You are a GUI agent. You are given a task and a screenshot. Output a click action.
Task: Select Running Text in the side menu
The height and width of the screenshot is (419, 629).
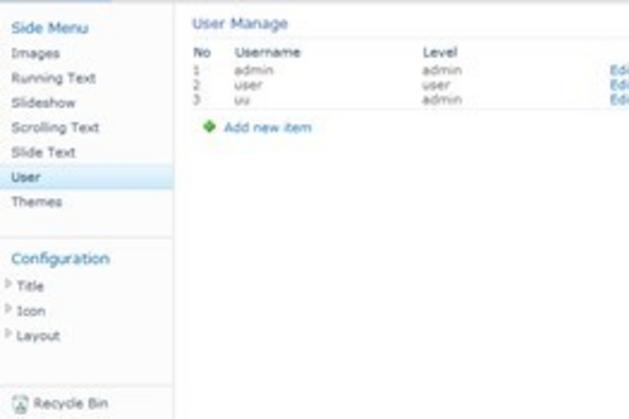[x=53, y=78]
